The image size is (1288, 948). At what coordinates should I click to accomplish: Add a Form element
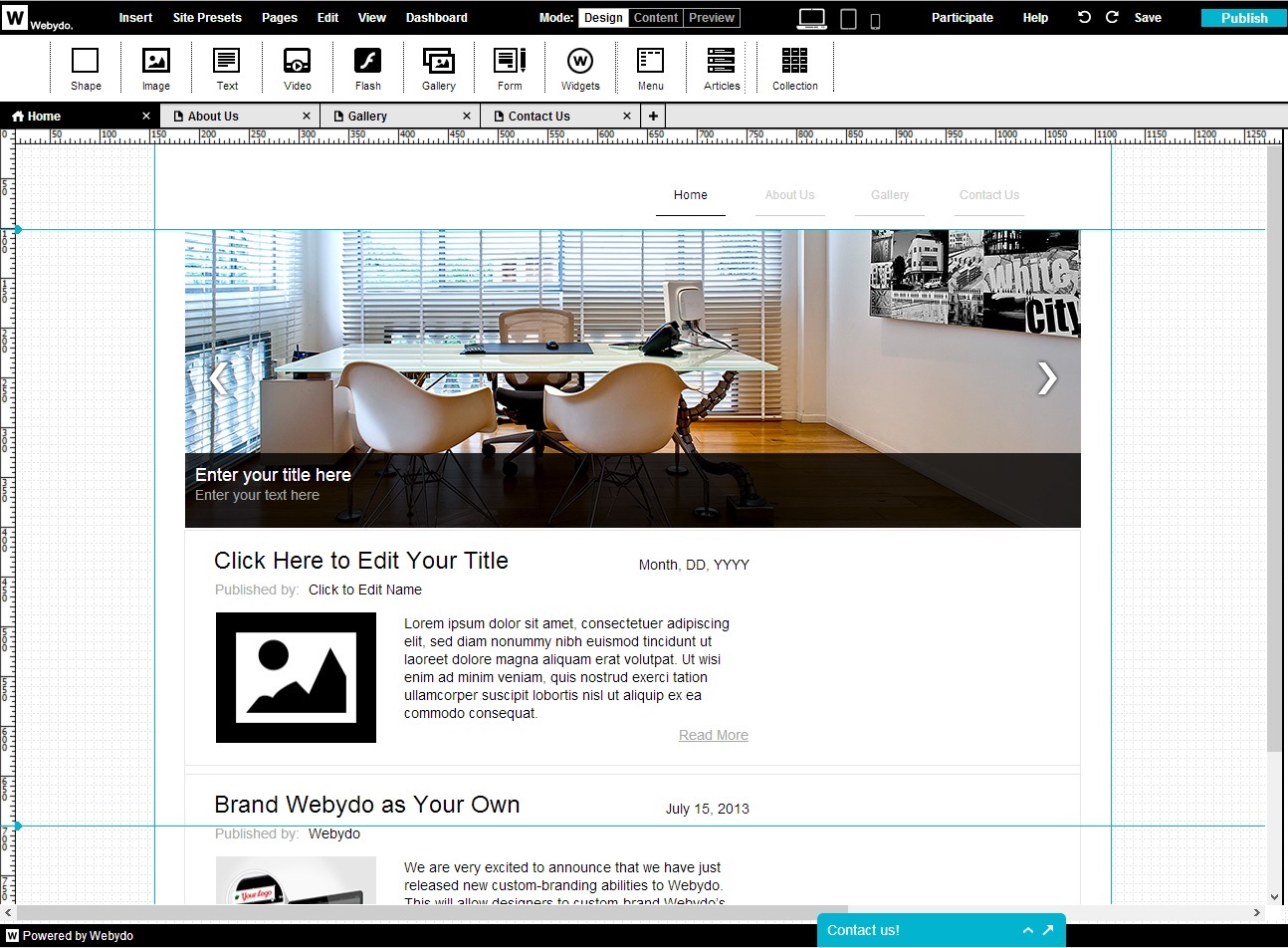tap(510, 69)
